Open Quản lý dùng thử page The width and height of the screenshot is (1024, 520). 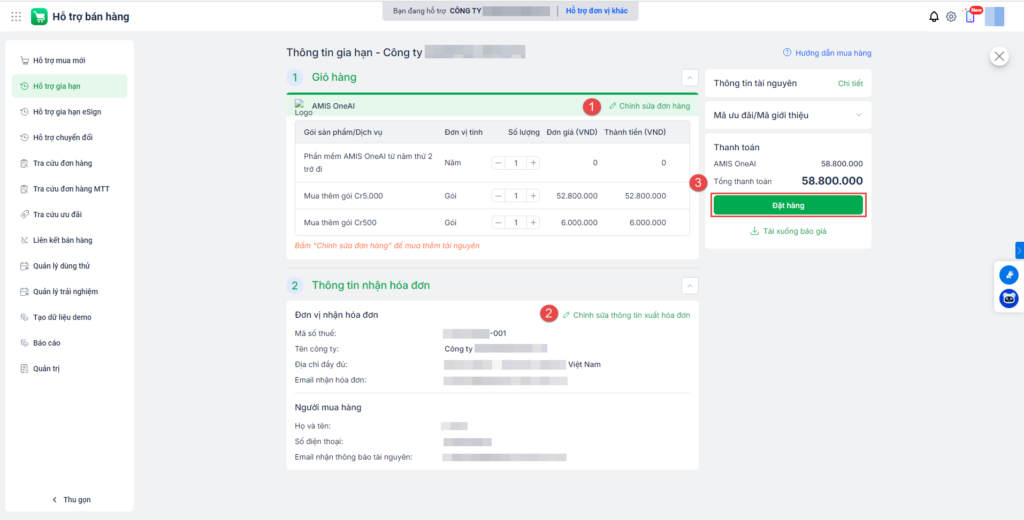[x=69, y=266]
